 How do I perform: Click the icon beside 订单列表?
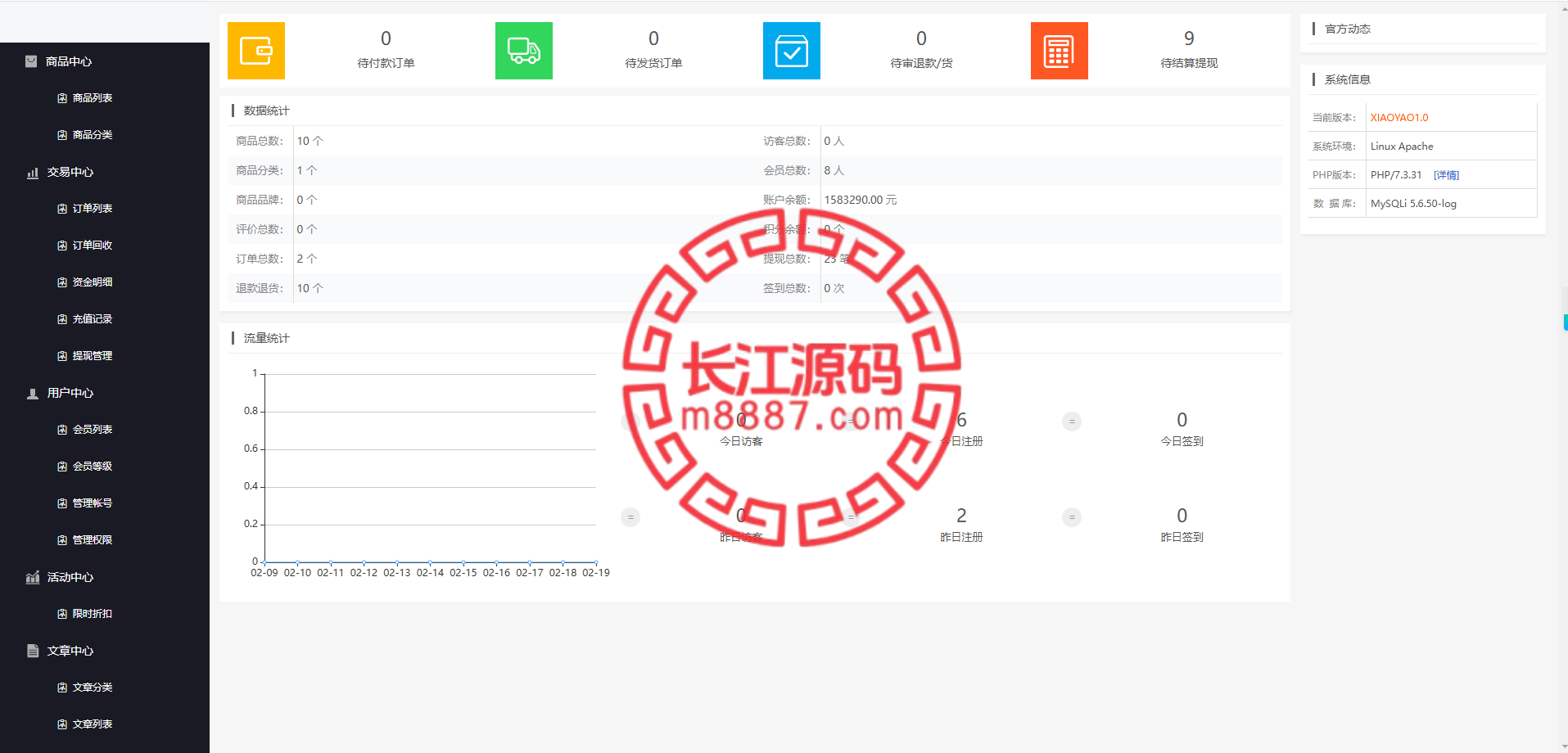tap(62, 209)
